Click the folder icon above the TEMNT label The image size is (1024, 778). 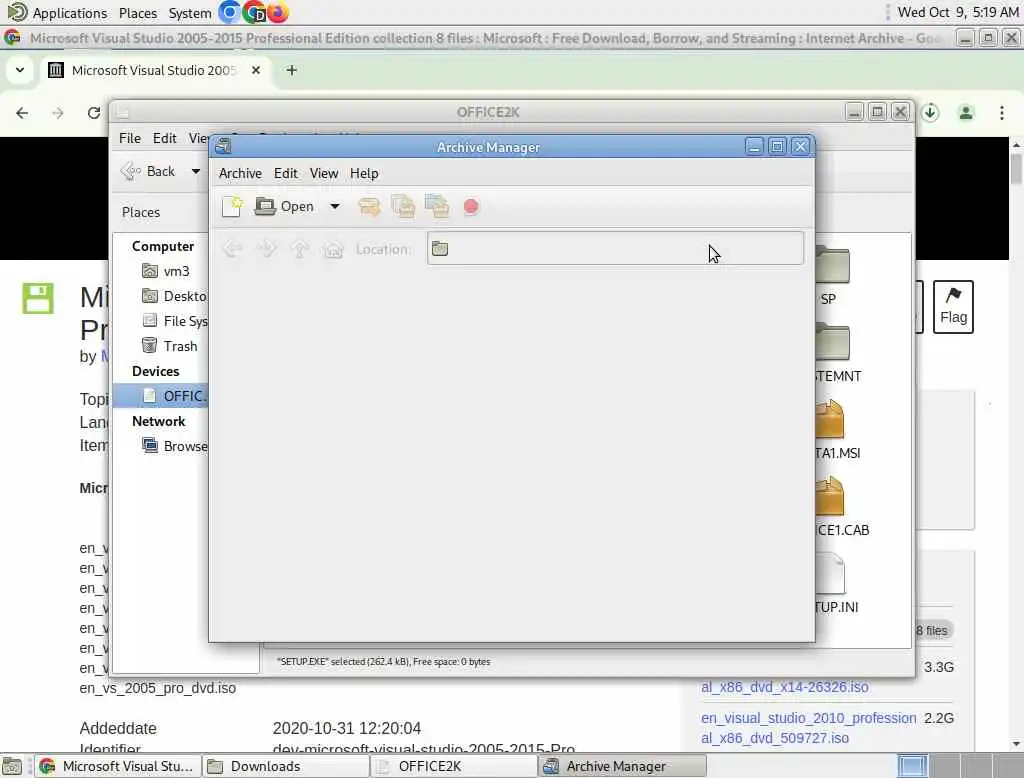point(832,342)
